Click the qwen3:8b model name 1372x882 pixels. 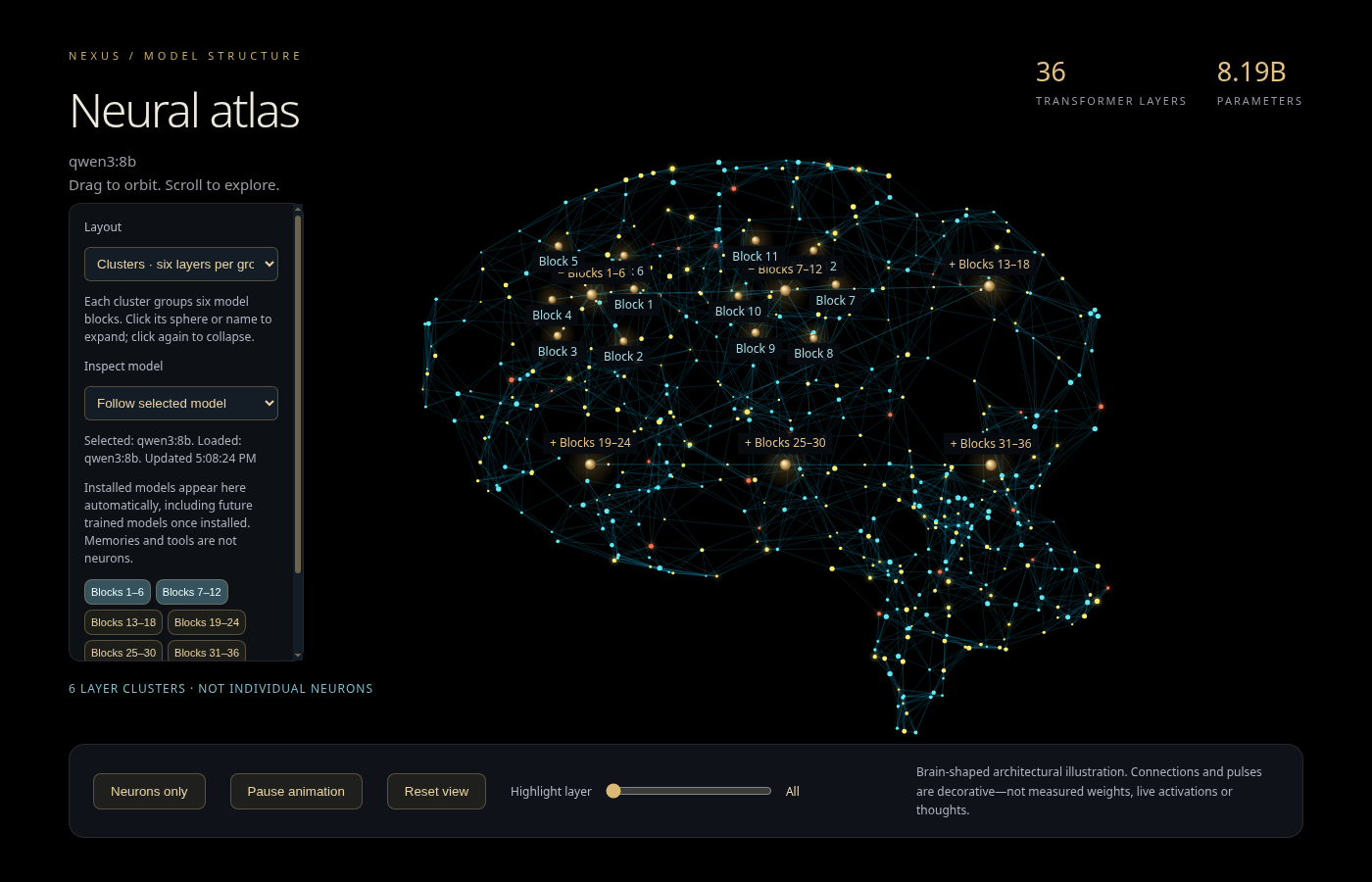coord(102,162)
